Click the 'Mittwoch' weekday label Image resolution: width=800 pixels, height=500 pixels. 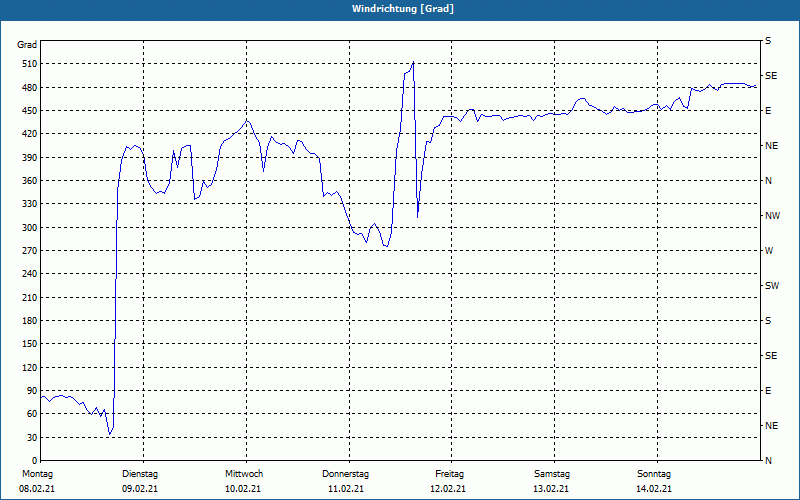[x=244, y=474]
